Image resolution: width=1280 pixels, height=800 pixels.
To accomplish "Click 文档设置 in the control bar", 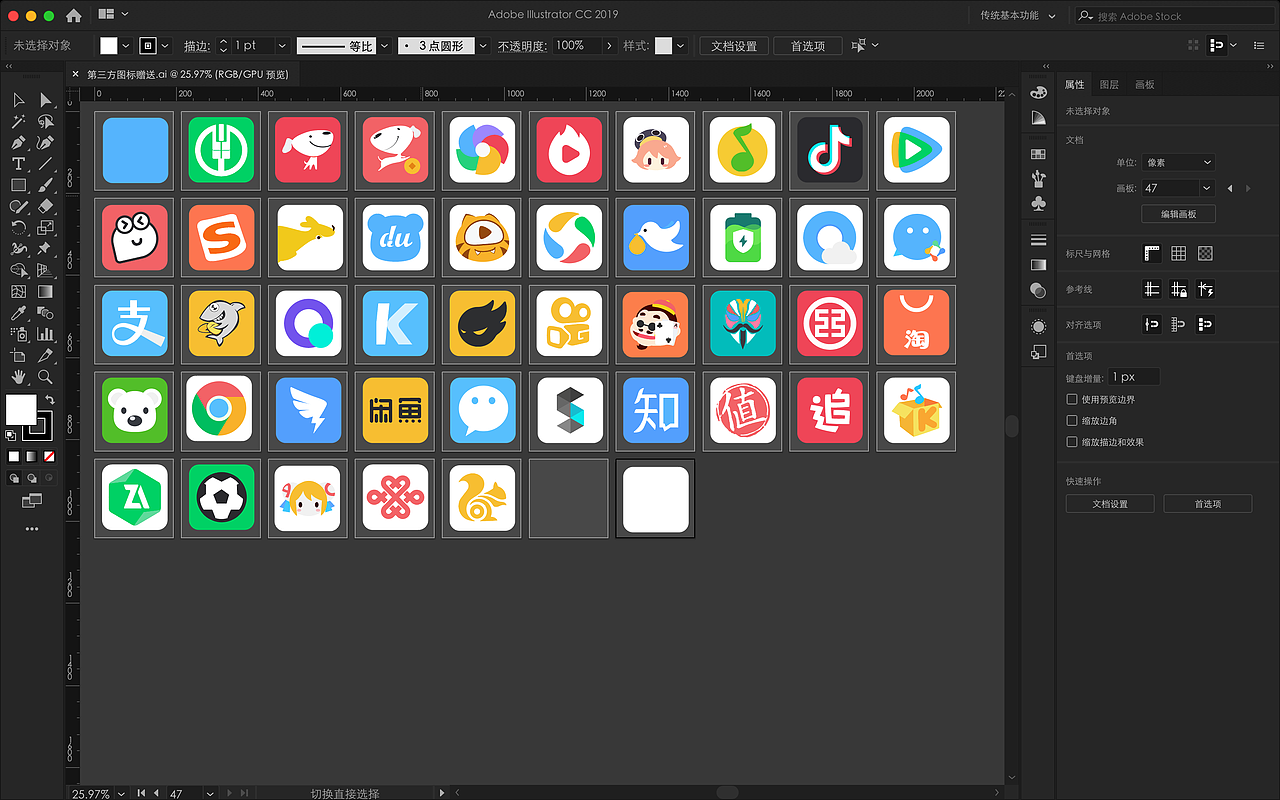I will 734,46.
